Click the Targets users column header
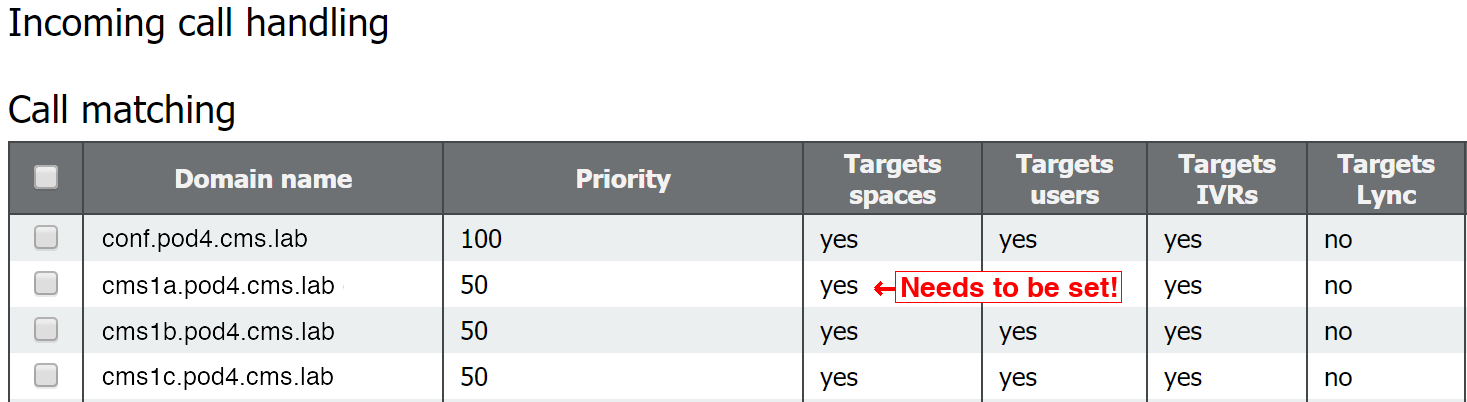The width and height of the screenshot is (1467, 402). click(x=1064, y=179)
